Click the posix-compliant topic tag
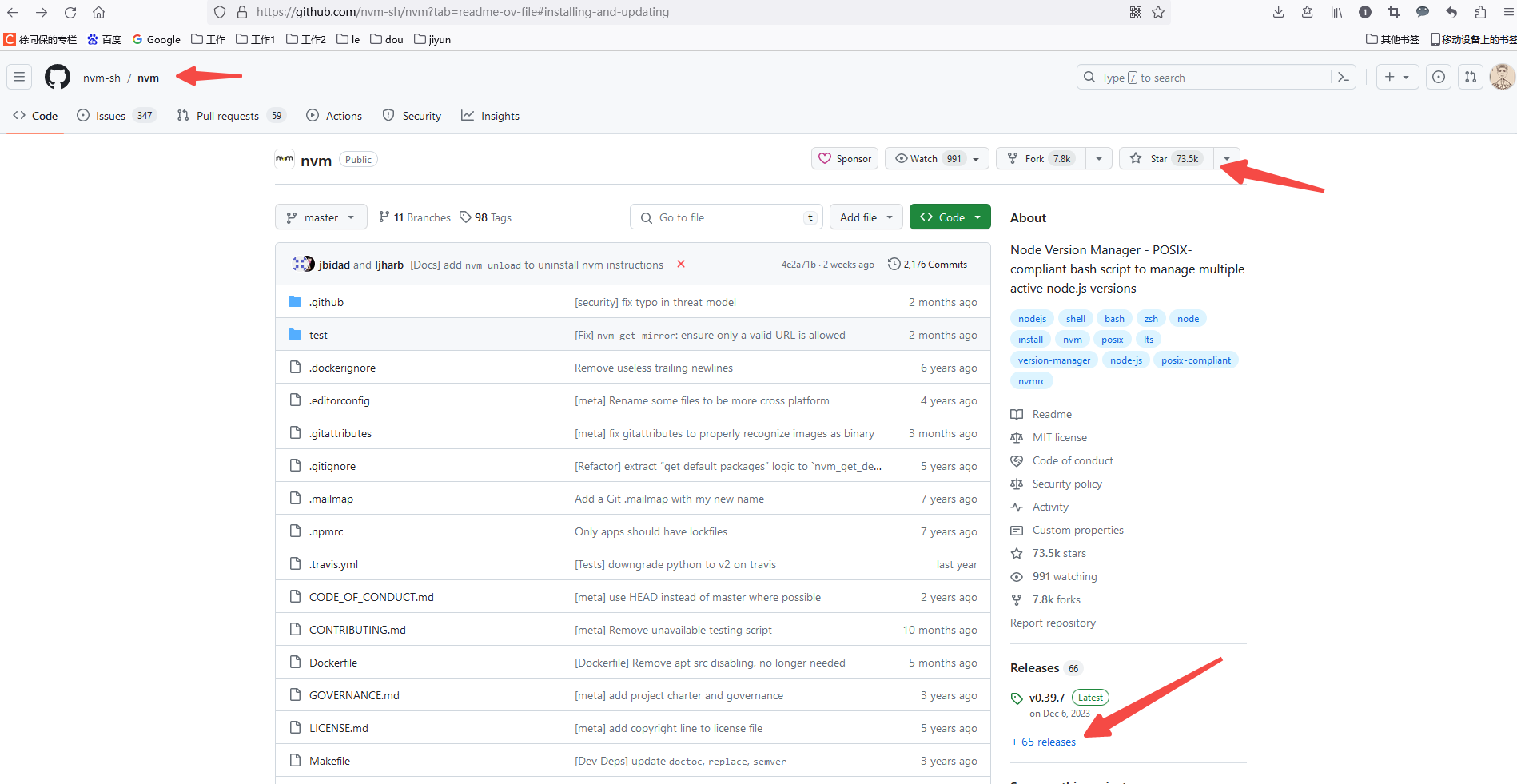 click(1196, 360)
